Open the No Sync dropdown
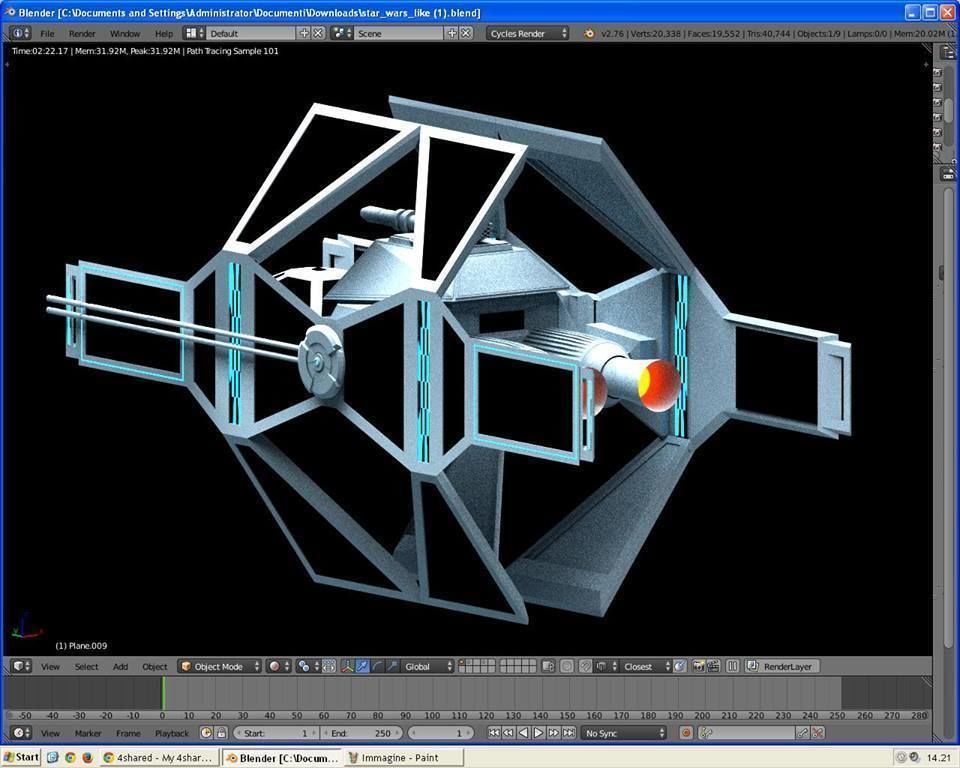 pos(624,732)
